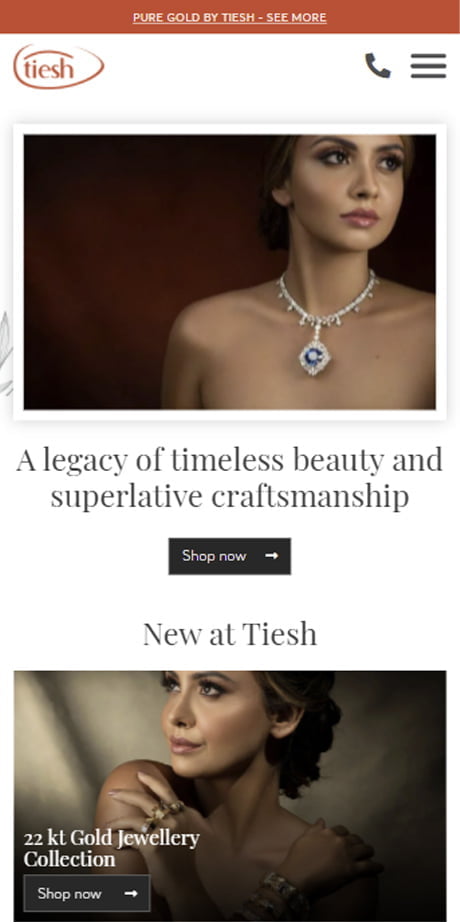
Task: Click the leaf decoration at the left edge
Action: (x=6, y=353)
